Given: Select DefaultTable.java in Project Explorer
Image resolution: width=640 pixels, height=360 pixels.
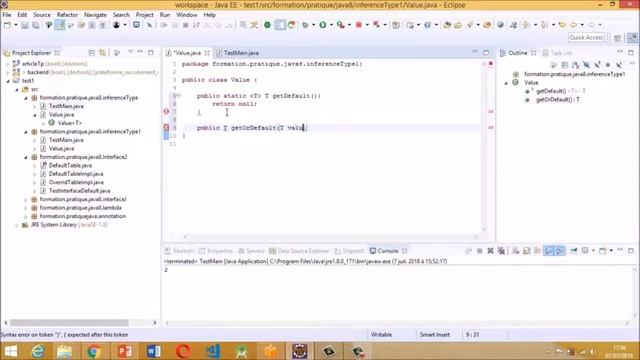Looking at the screenshot, I should (70, 165).
